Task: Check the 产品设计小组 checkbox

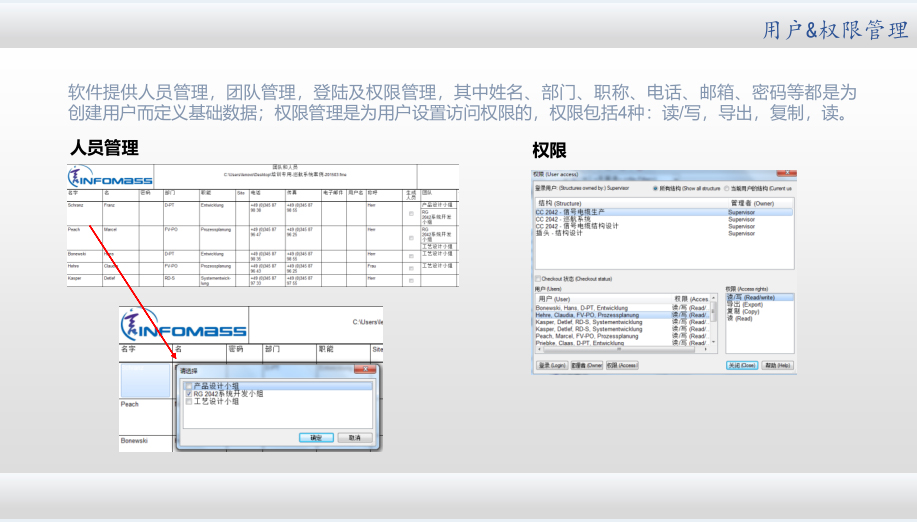Action: (188, 386)
